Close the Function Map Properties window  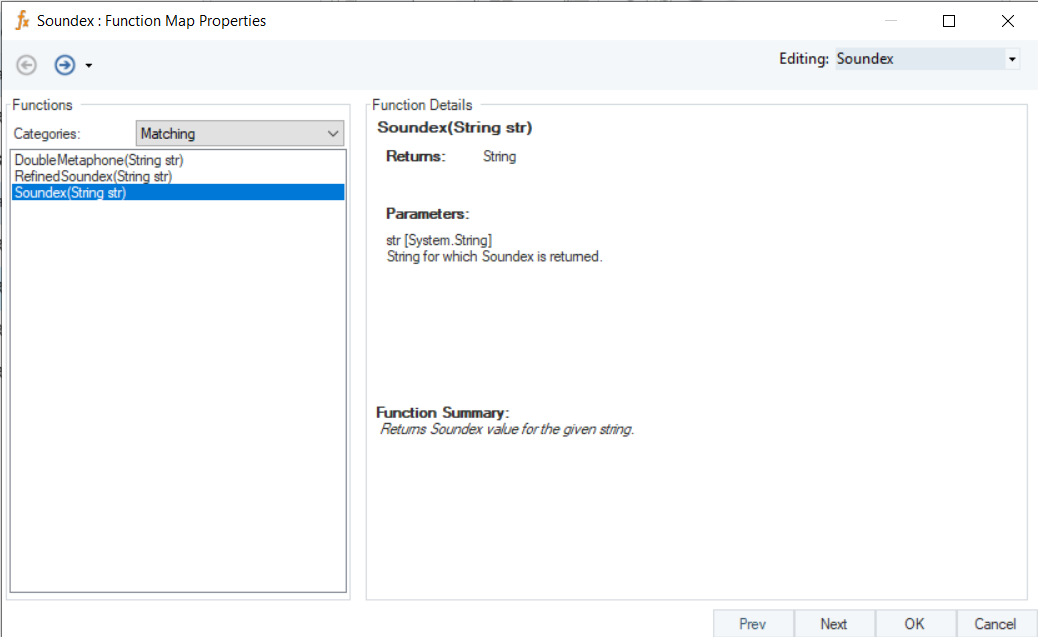(x=1007, y=21)
